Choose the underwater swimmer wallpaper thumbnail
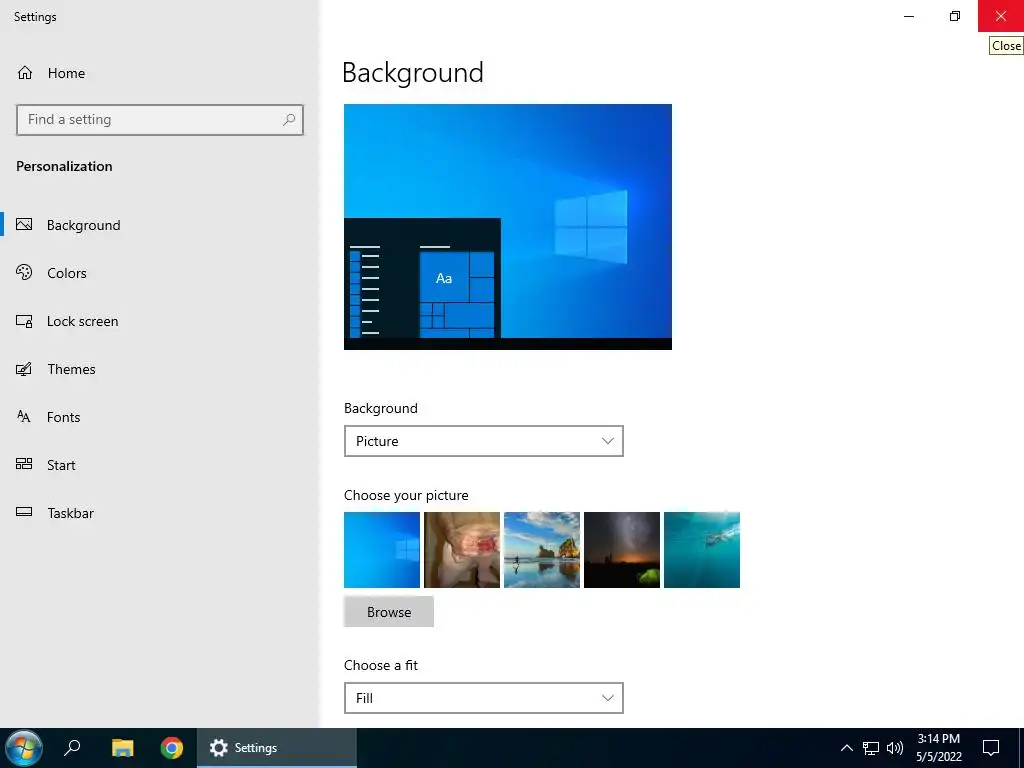Screen dimensions: 1024x768 point(702,550)
